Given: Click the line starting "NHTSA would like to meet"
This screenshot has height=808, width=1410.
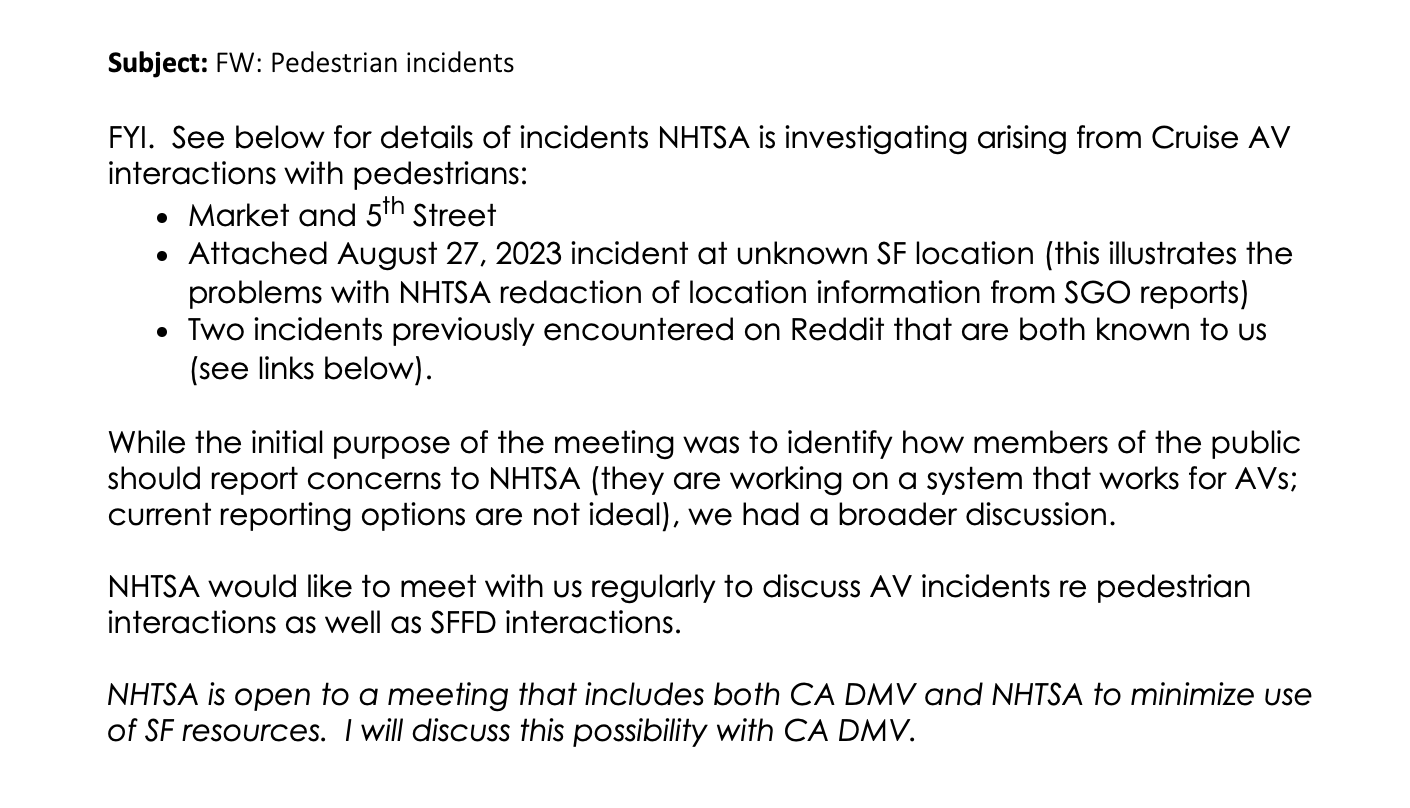Looking at the screenshot, I should coord(678,587).
